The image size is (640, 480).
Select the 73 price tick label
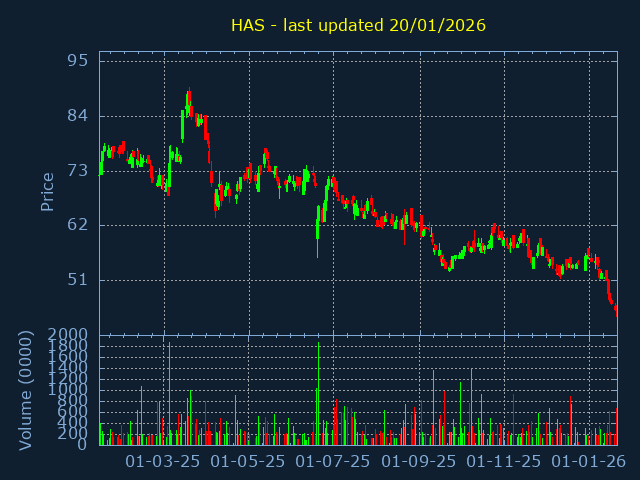point(77,170)
